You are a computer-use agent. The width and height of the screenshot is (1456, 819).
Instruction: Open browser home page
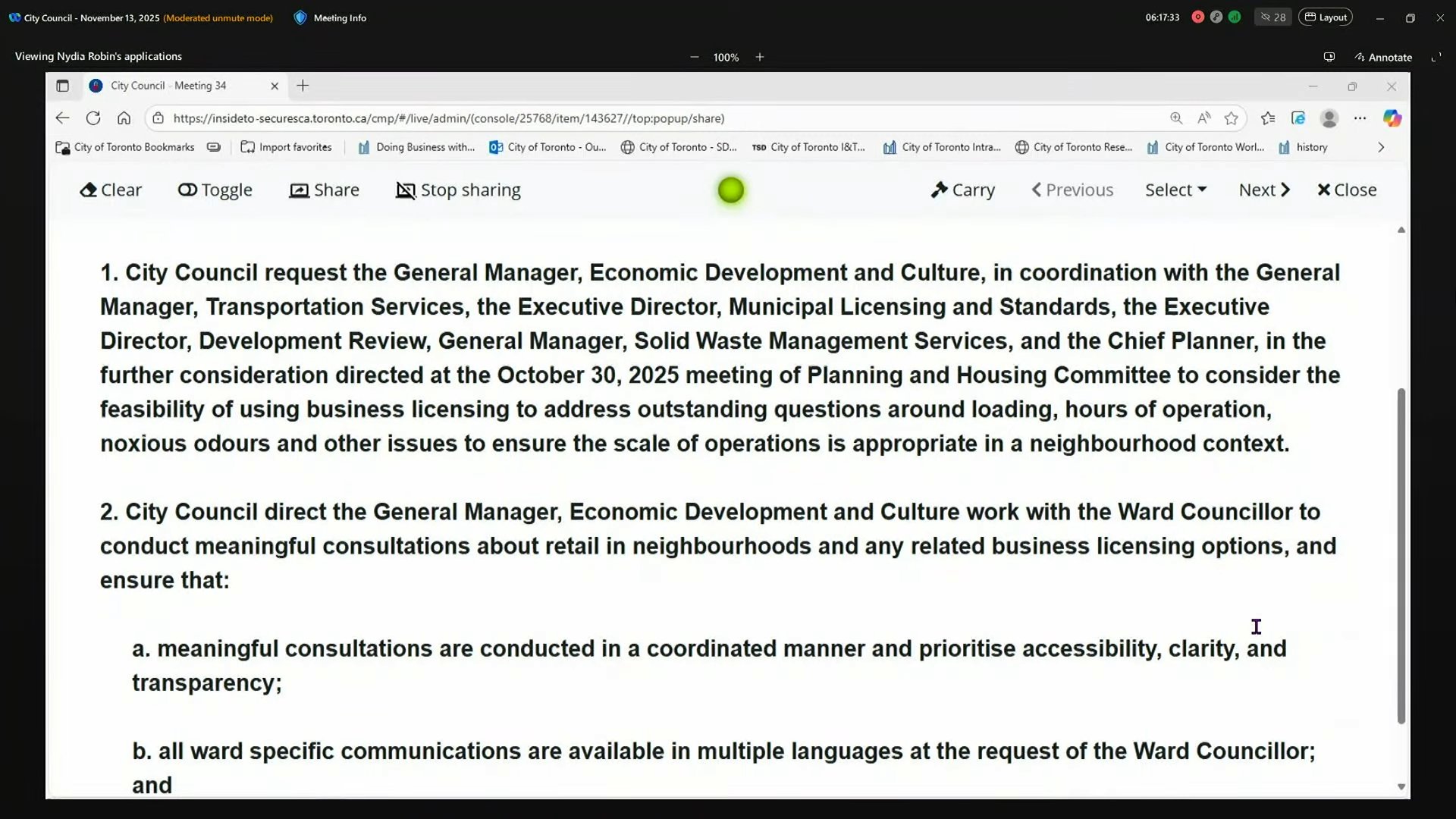point(124,118)
